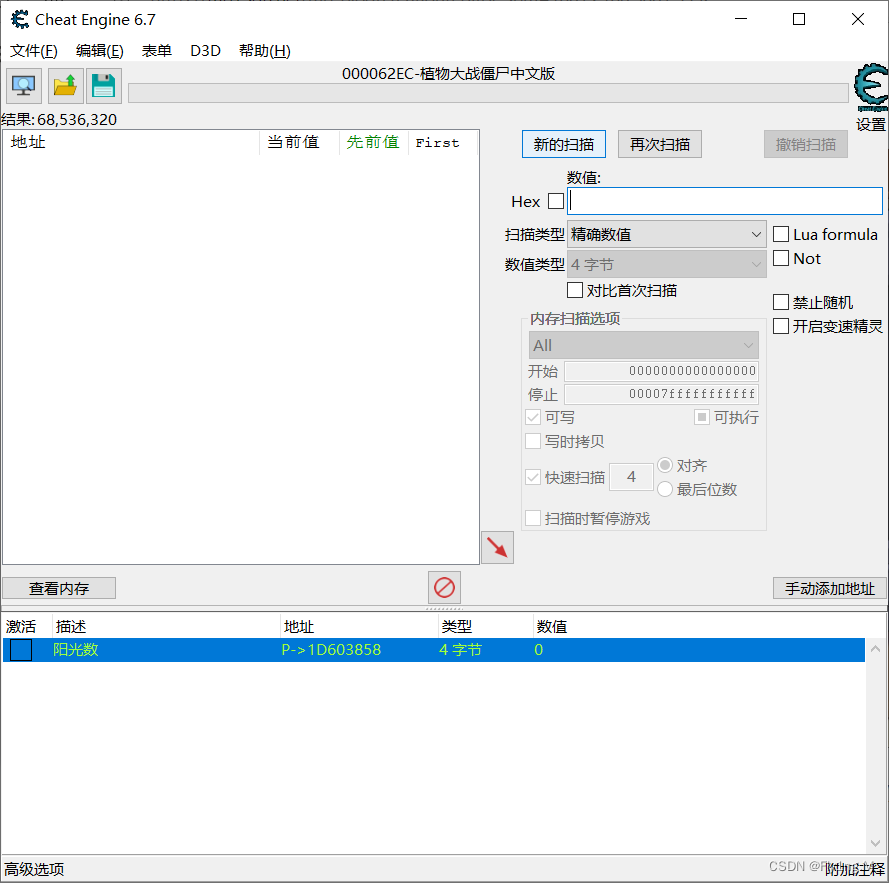
Task: Click process title 000062EC-植物大战僵尸中文版
Action: [448, 74]
